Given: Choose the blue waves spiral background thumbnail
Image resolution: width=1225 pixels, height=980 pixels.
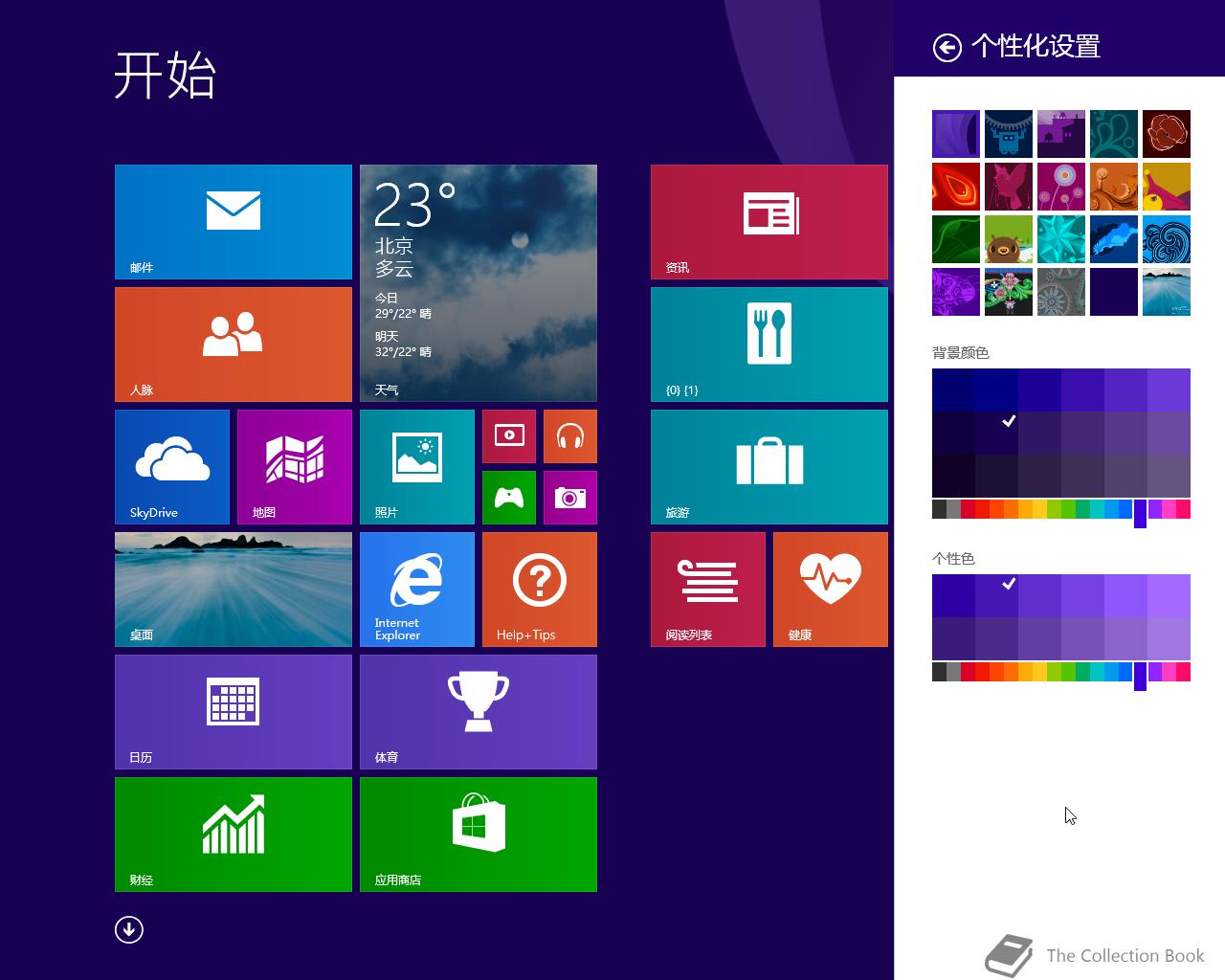Looking at the screenshot, I should click(x=1167, y=239).
